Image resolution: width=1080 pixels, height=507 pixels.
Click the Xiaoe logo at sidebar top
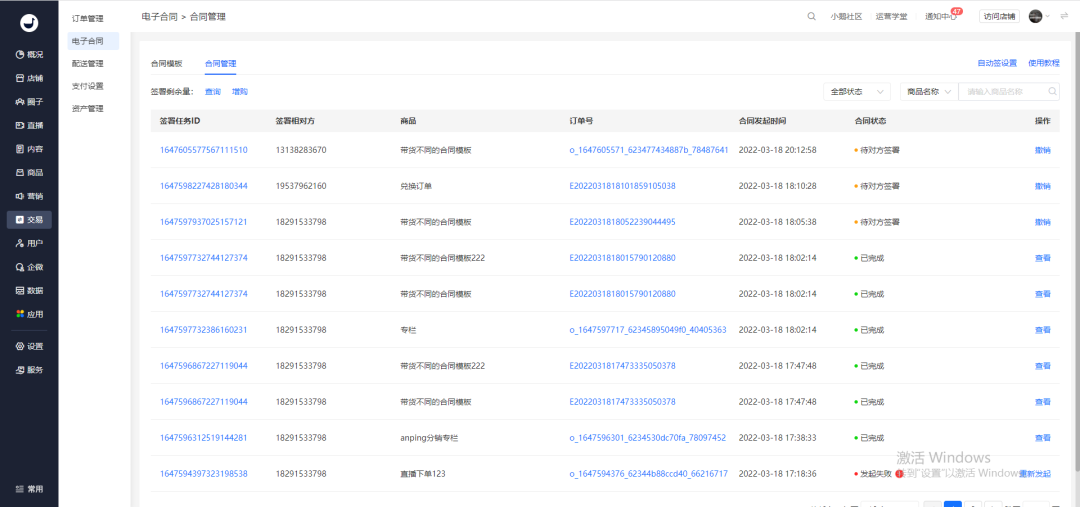click(29, 23)
